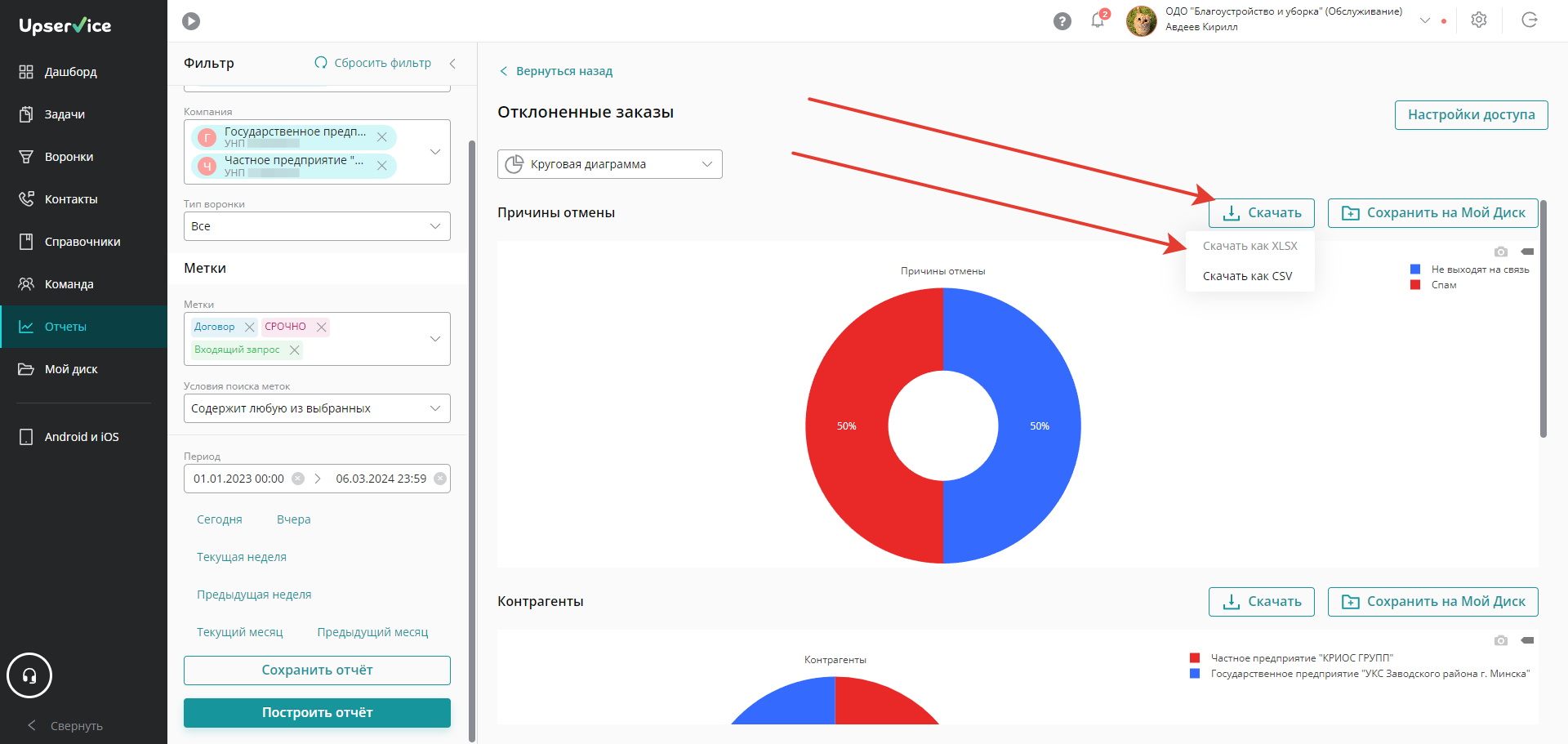The width and height of the screenshot is (1568, 744).
Task: Toggle Не выходят на связь legend item
Action: (x=1470, y=270)
